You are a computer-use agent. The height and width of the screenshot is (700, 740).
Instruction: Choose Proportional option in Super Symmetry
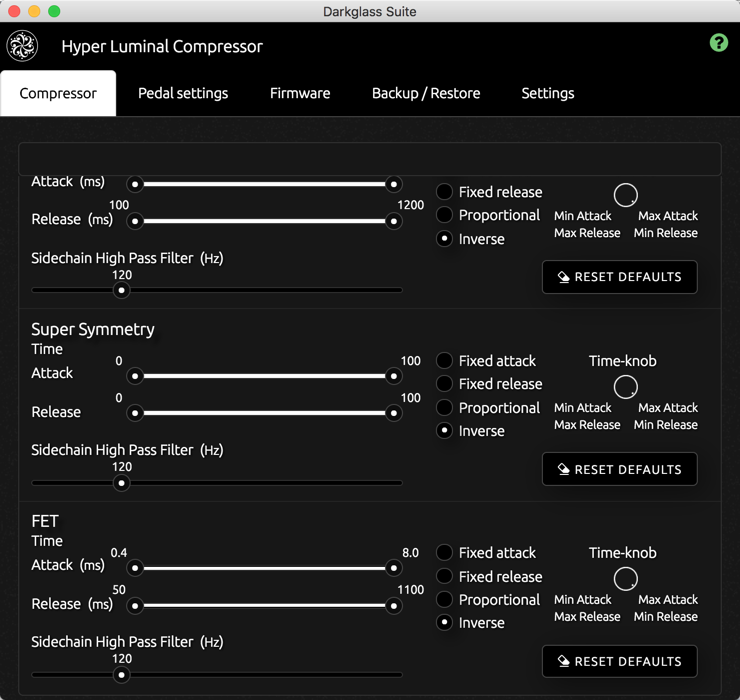tap(444, 407)
